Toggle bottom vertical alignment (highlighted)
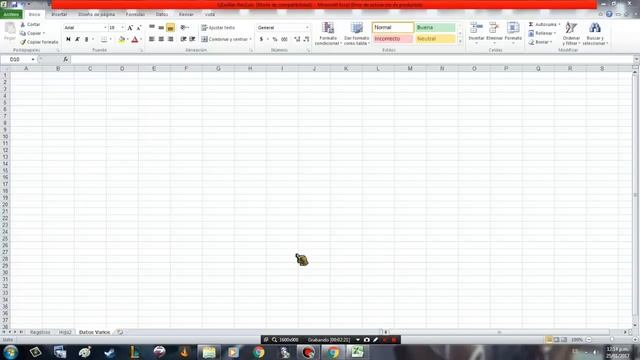This screenshot has height=360, width=640. click(x=171, y=28)
